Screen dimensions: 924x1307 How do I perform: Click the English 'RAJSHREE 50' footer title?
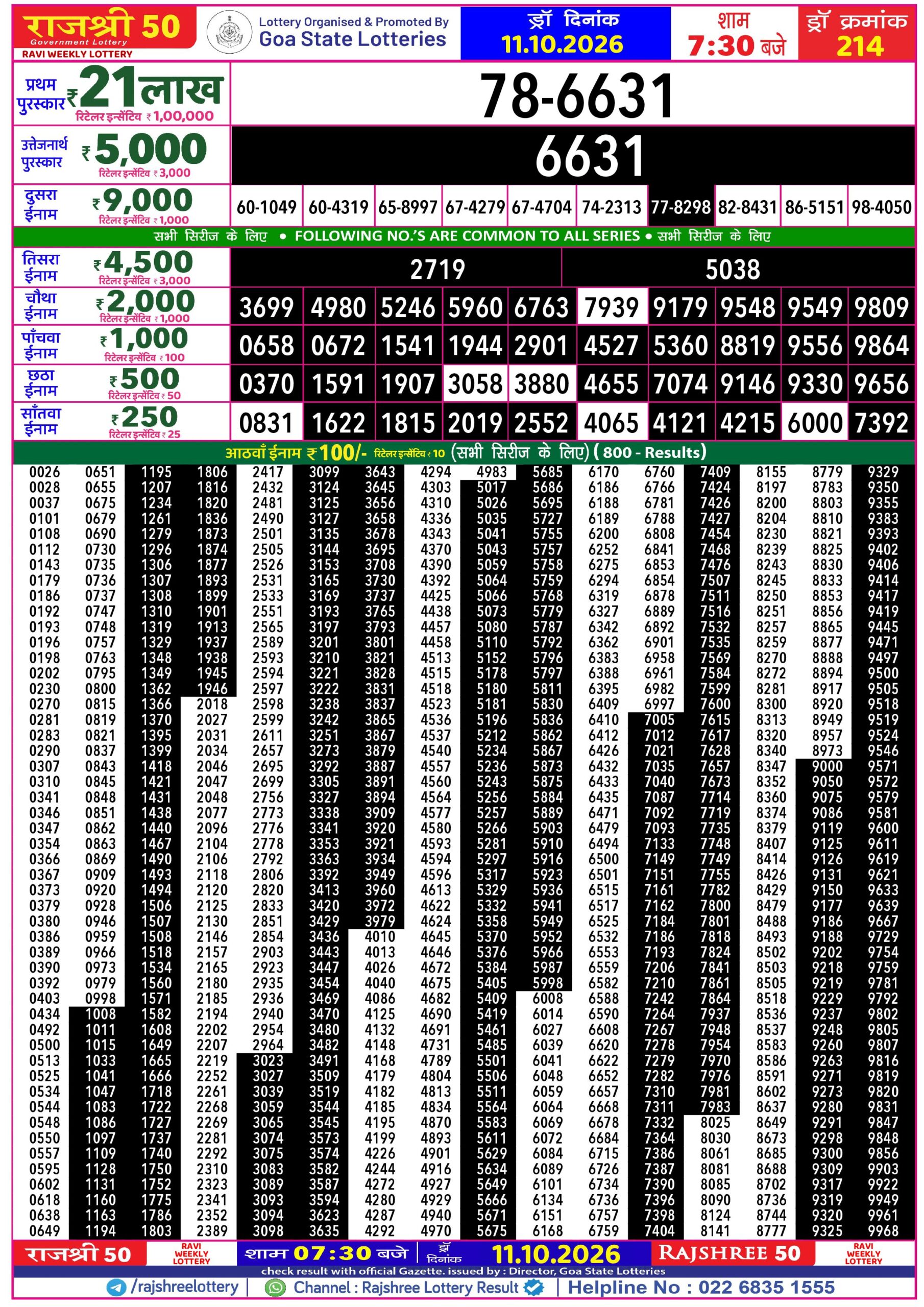coord(730,1253)
